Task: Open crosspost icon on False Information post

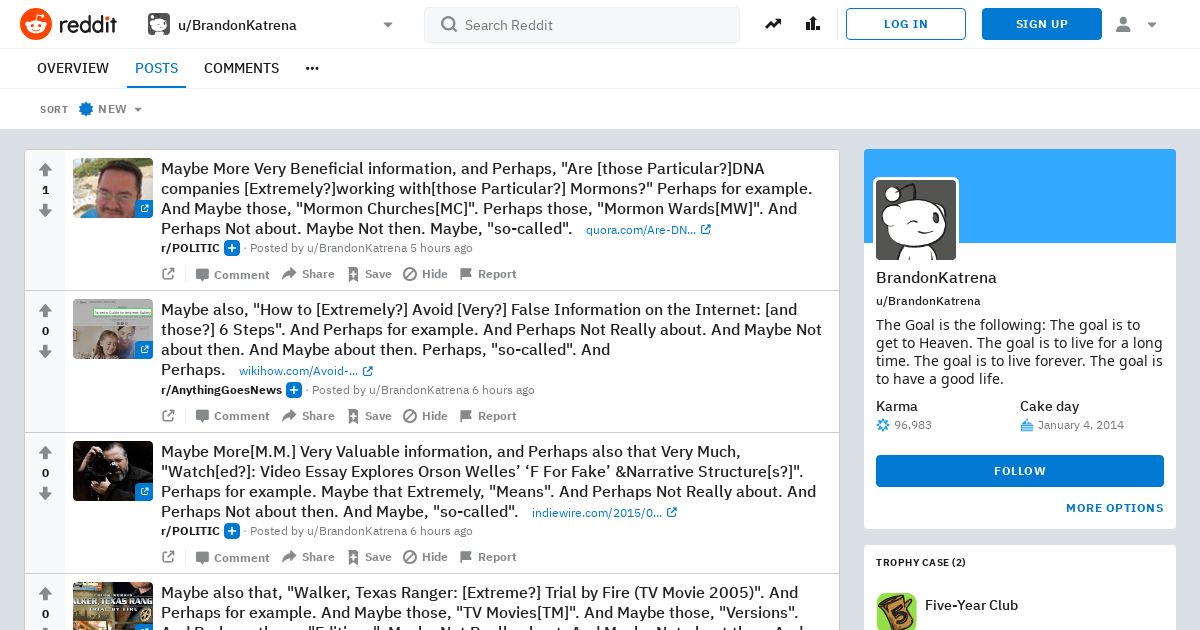Action: click(168, 416)
